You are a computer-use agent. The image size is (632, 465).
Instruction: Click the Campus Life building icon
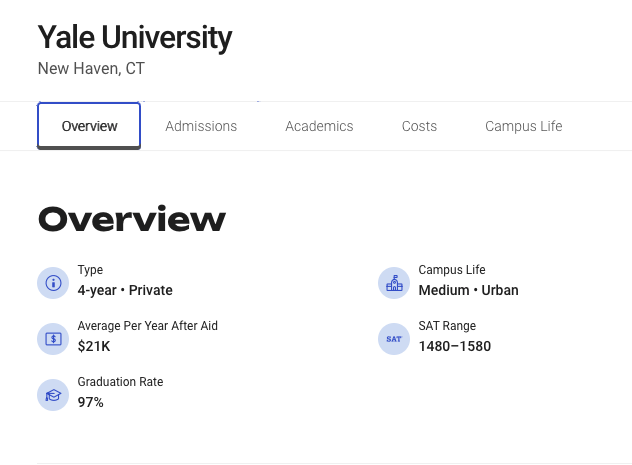394,283
